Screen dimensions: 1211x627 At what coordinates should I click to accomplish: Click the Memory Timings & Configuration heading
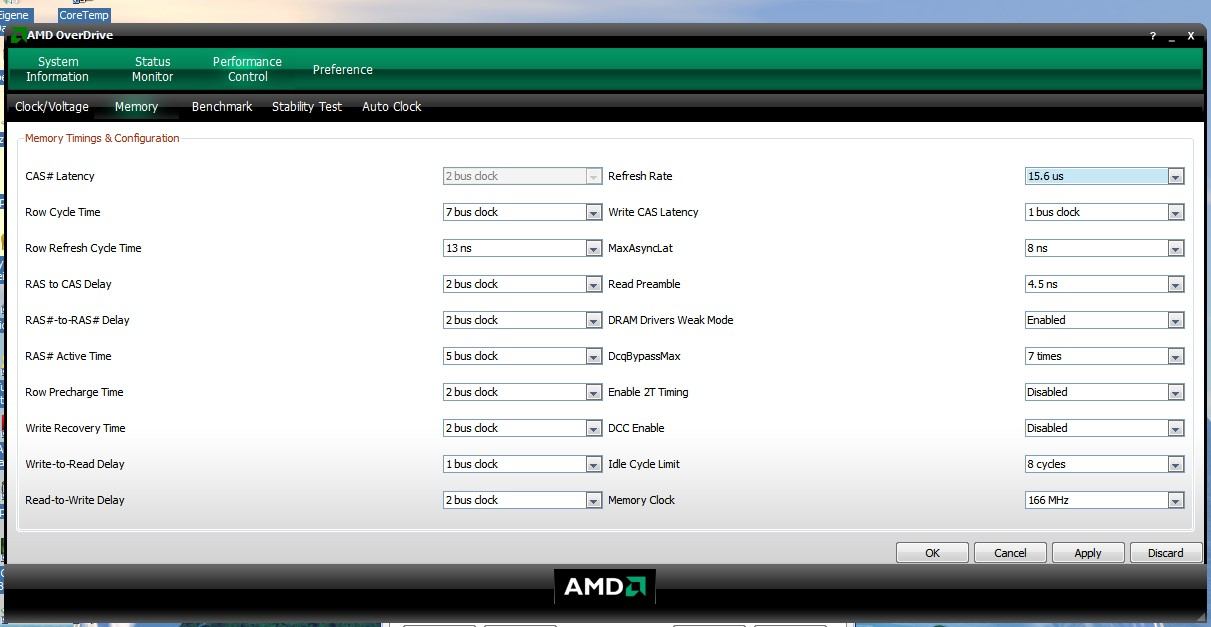(x=102, y=138)
